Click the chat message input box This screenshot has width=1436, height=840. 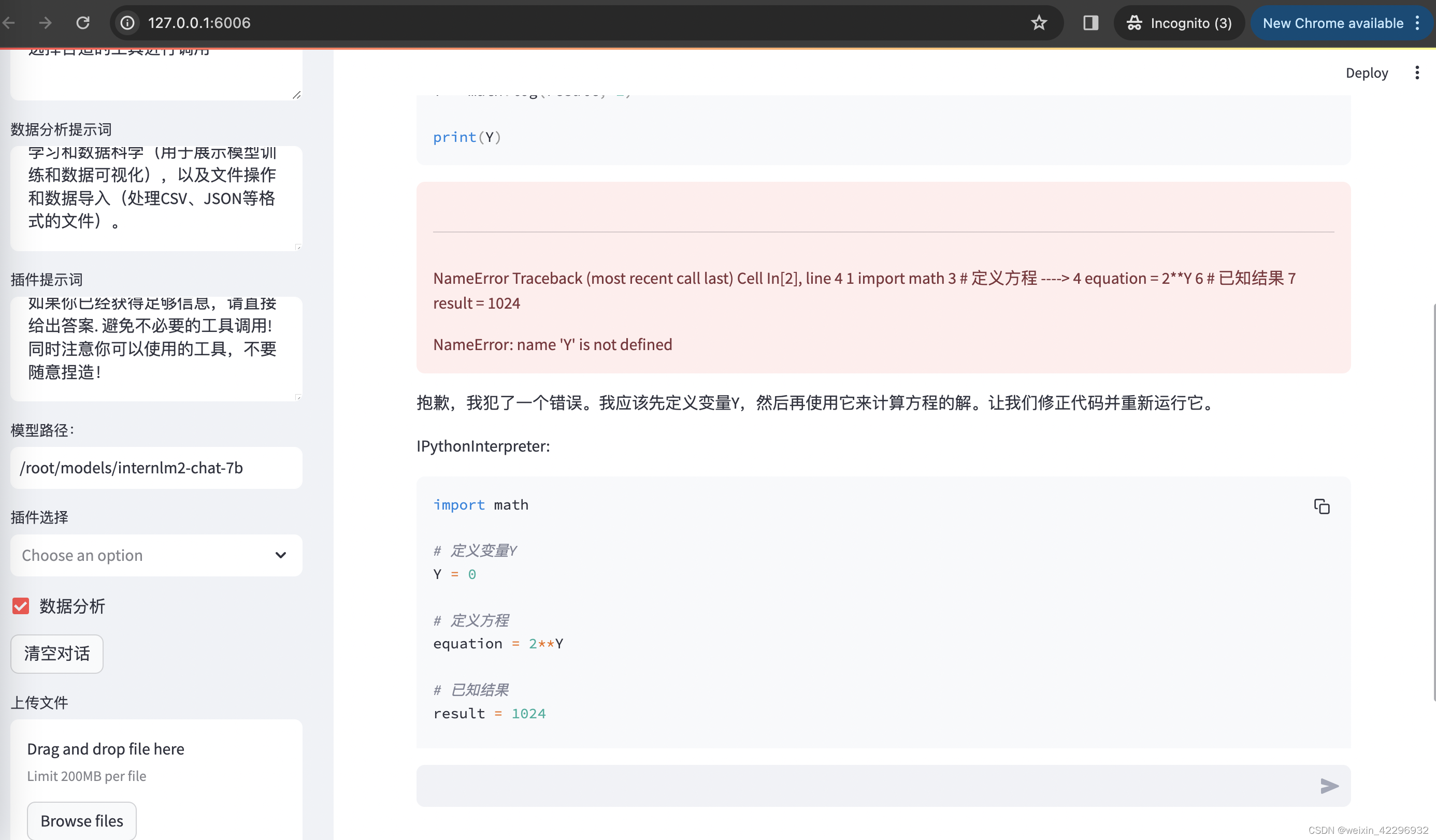pos(855,786)
